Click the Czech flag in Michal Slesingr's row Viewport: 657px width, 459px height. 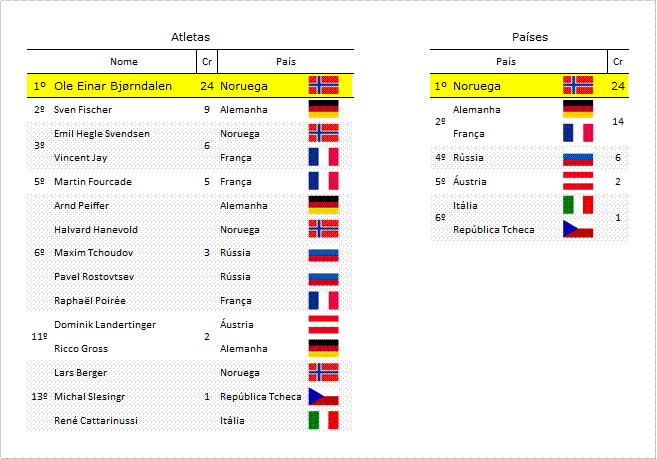pos(323,397)
